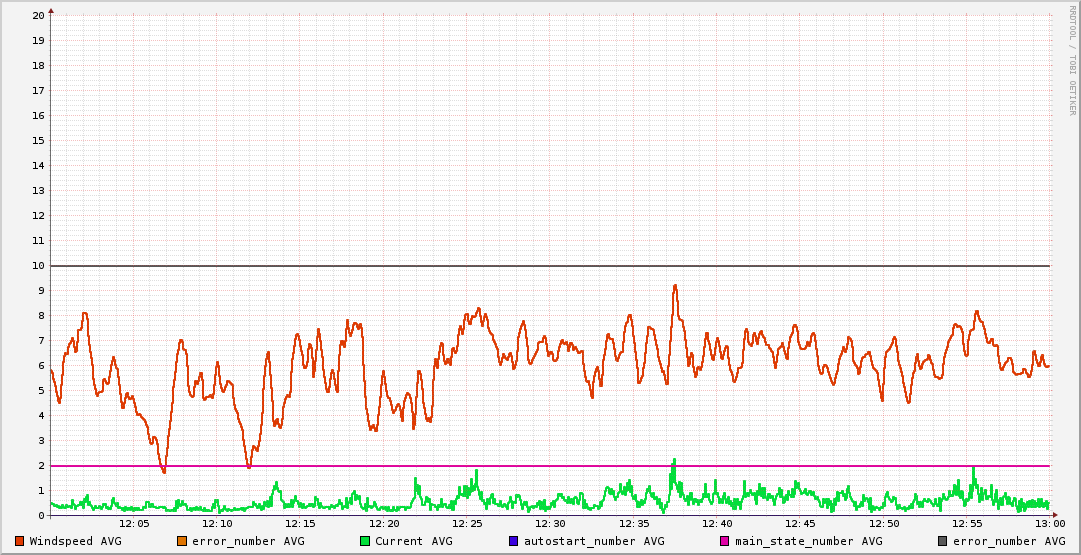This screenshot has width=1081, height=555.
Task: Click the highest peak of the windspeed line
Action: (675, 286)
